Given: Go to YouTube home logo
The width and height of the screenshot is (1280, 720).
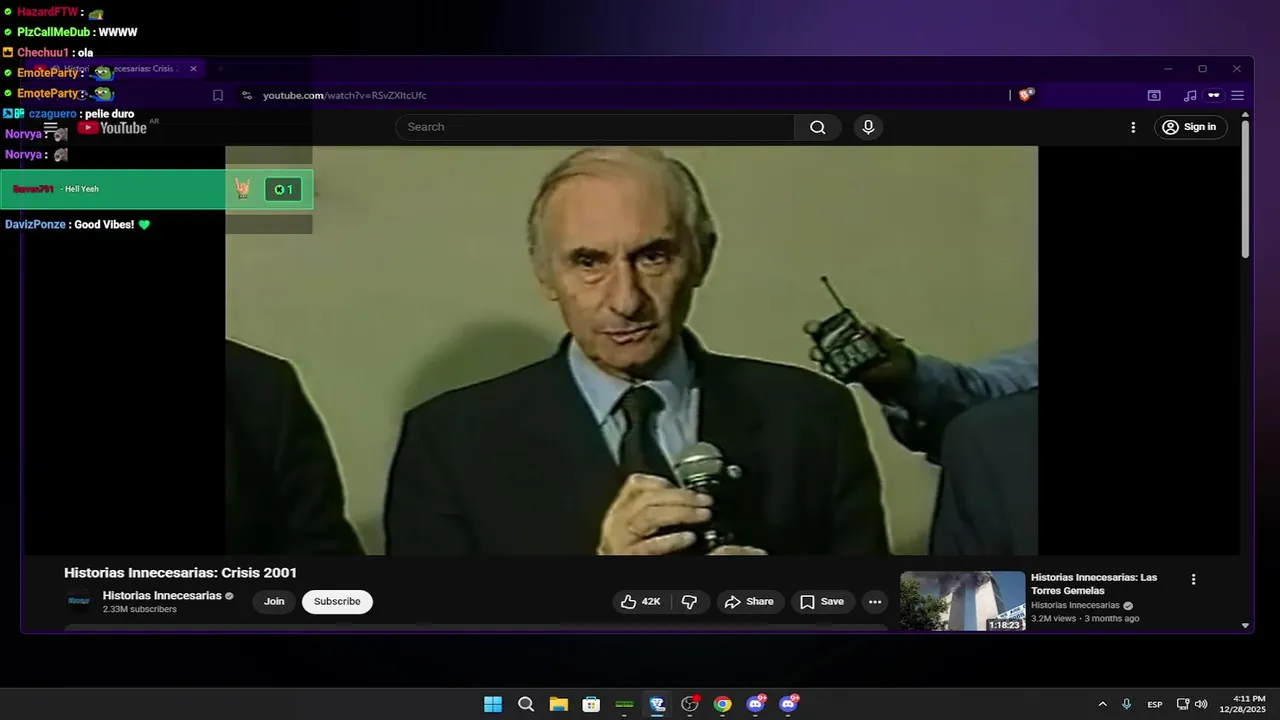Looking at the screenshot, I should click(114, 127).
